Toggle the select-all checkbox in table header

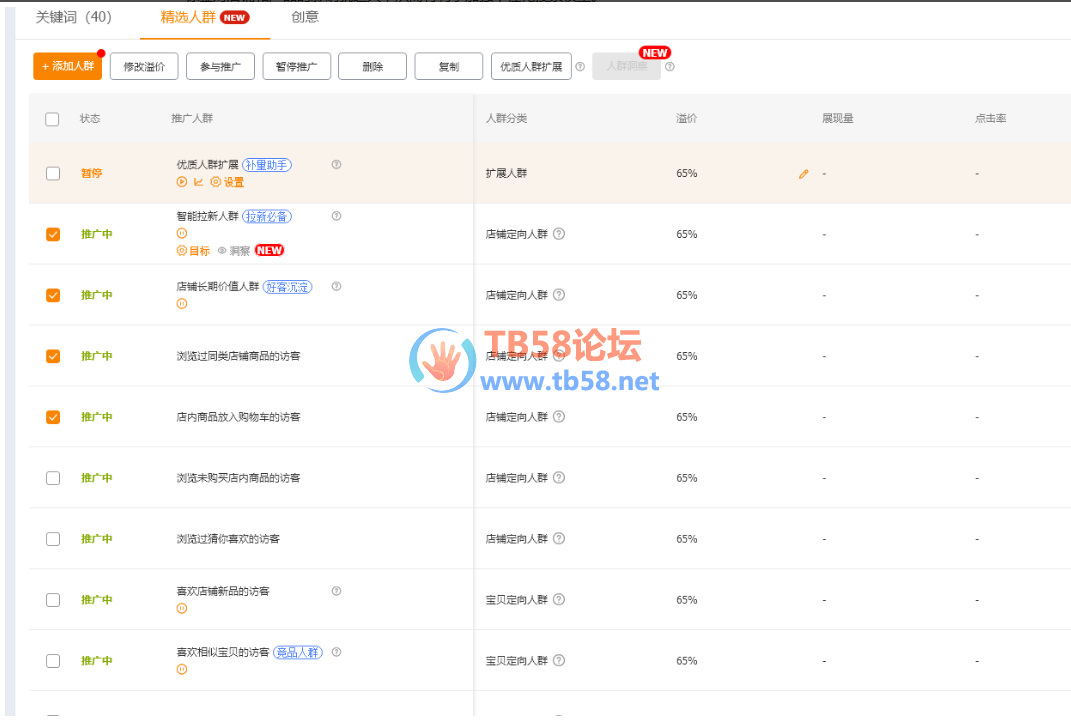(53, 119)
